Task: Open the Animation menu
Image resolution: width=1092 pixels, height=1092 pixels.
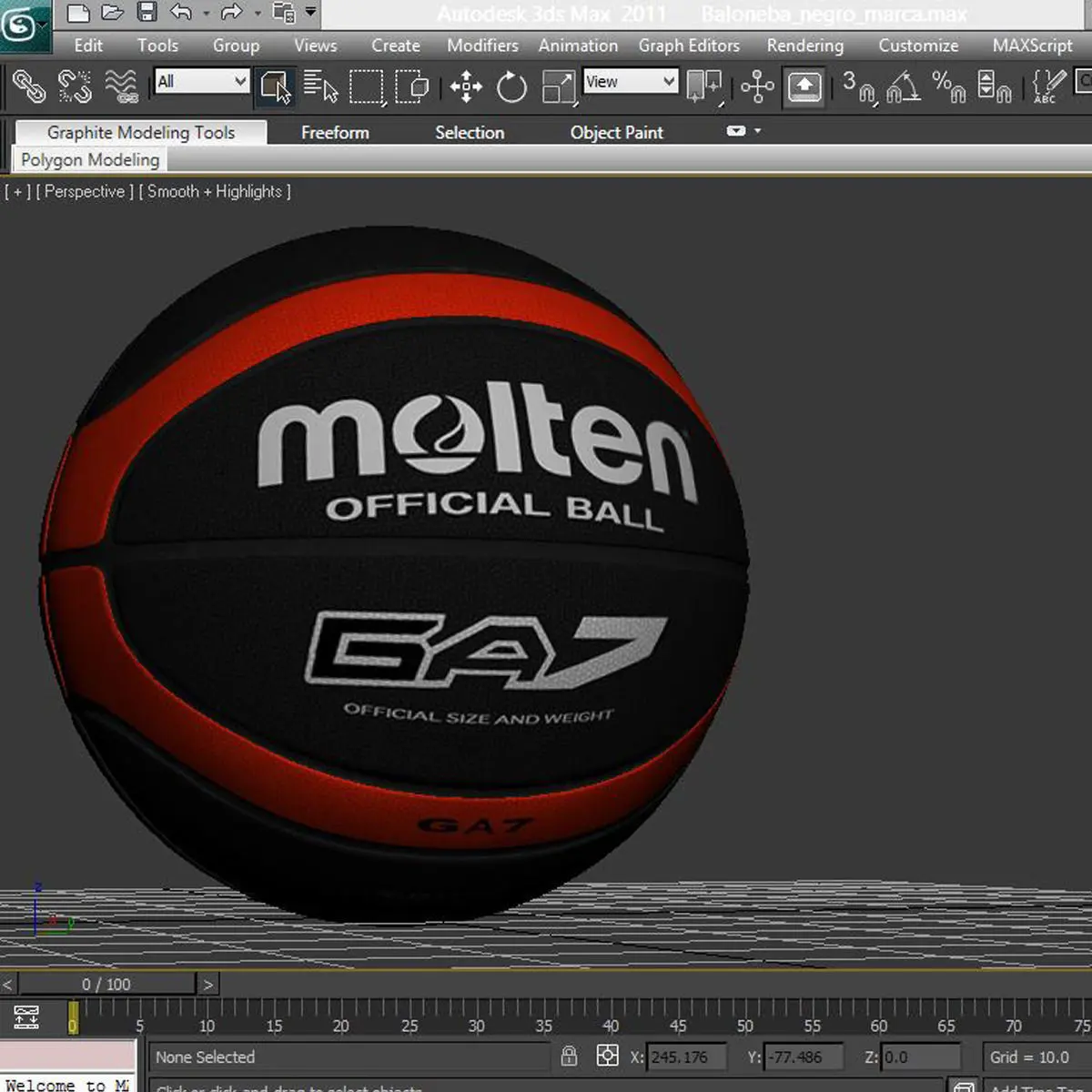Action: (x=578, y=45)
